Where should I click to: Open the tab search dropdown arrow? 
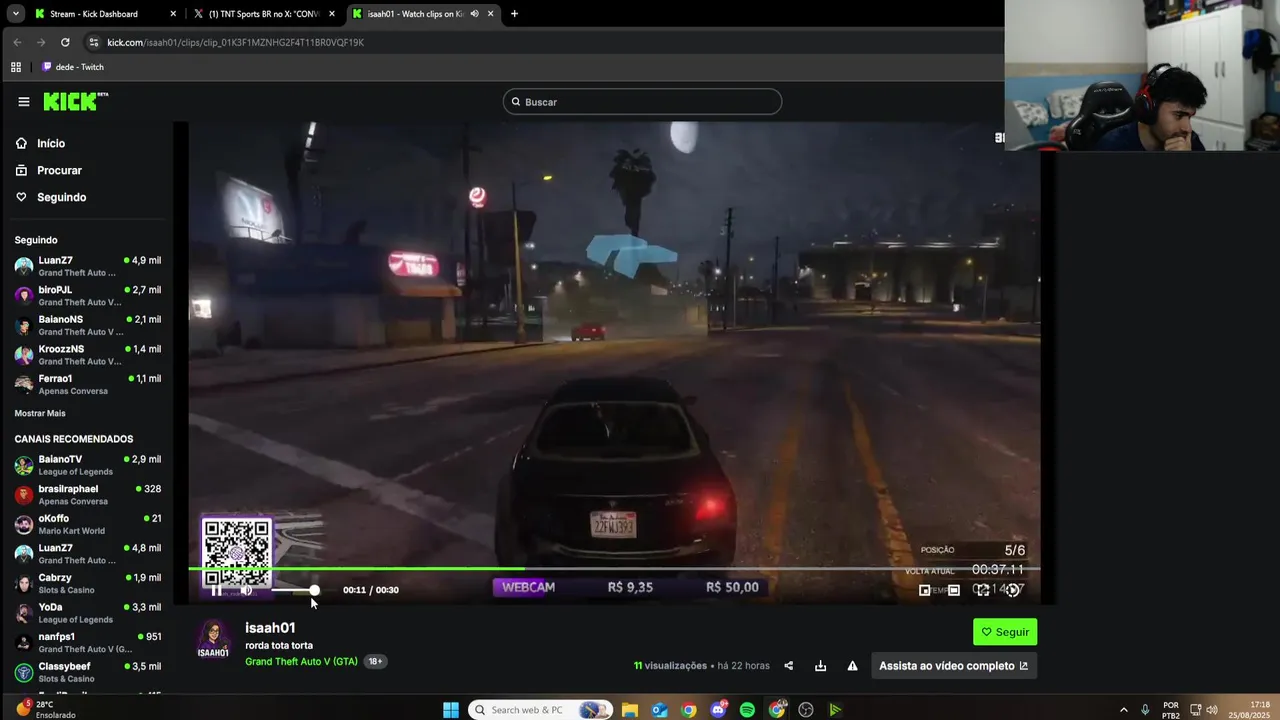click(x=15, y=14)
